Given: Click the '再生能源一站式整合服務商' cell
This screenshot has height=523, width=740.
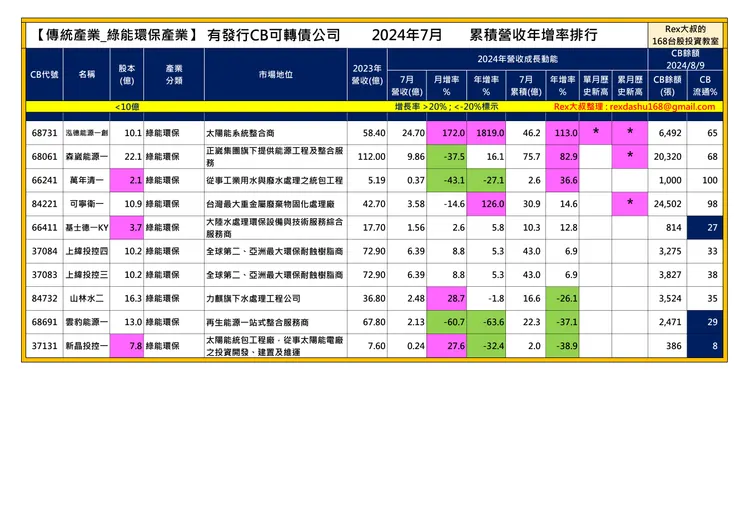Looking at the screenshot, I should pyautogui.click(x=276, y=322).
